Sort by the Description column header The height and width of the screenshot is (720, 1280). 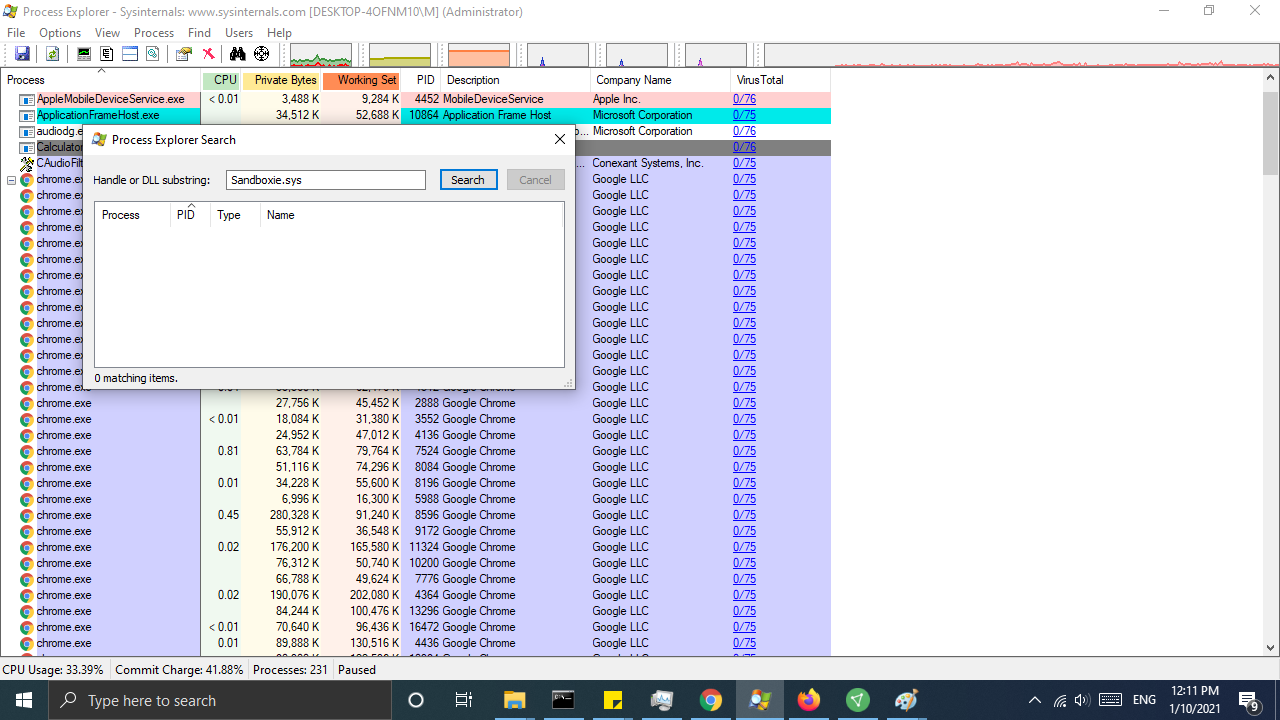click(x=516, y=80)
